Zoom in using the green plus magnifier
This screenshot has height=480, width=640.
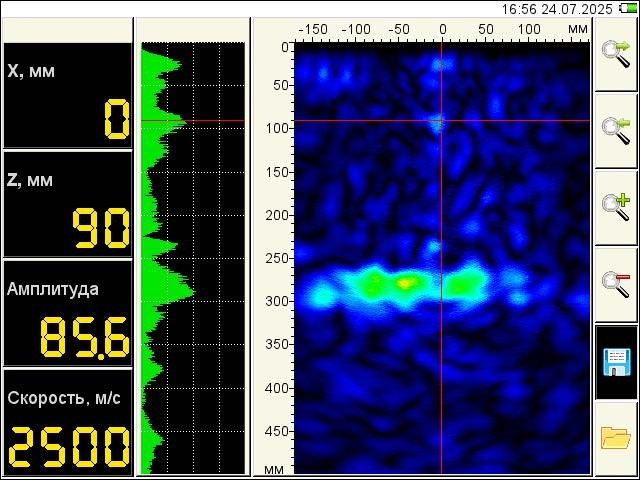616,207
